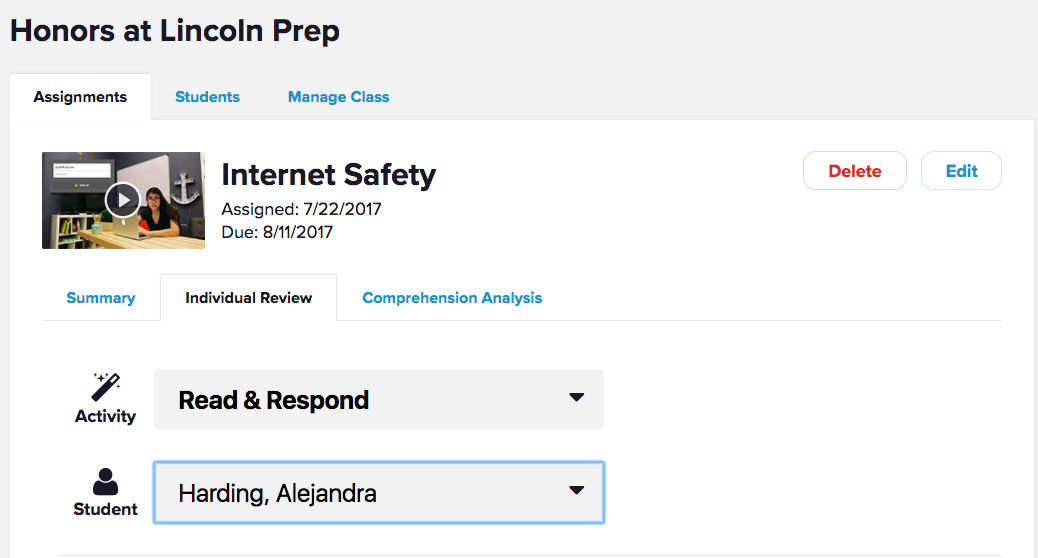The width and height of the screenshot is (1038, 558).
Task: Delete the Internet Safety assignment
Action: pyautogui.click(x=854, y=171)
